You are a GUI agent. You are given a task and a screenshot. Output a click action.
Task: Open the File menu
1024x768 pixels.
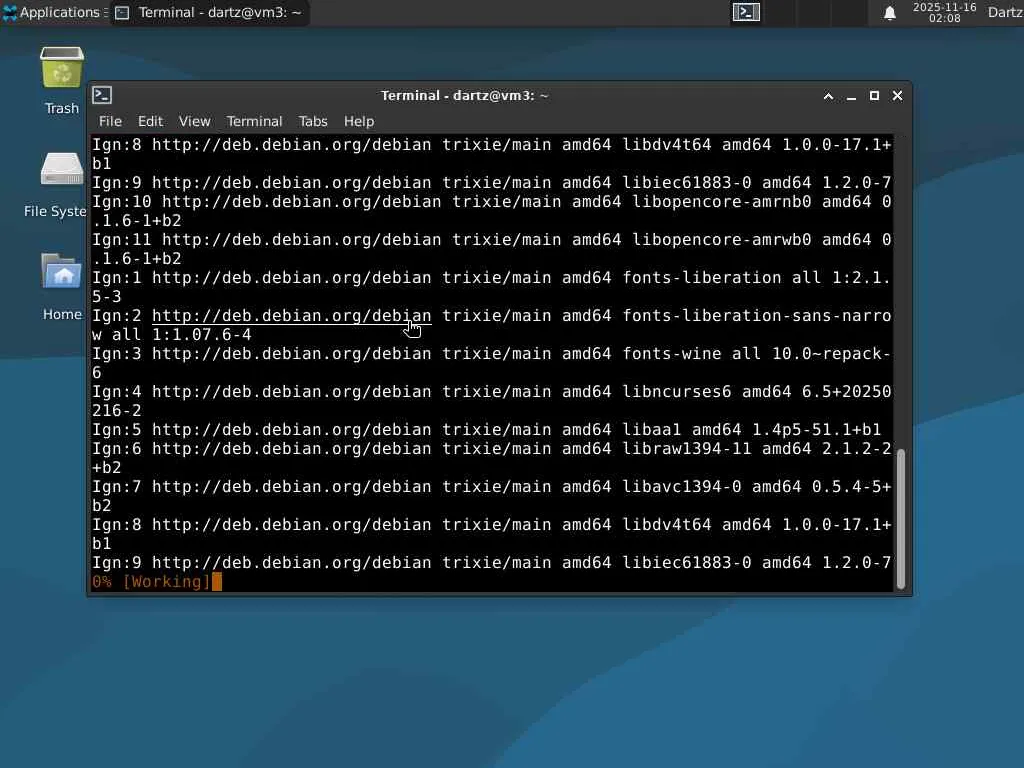click(x=110, y=121)
